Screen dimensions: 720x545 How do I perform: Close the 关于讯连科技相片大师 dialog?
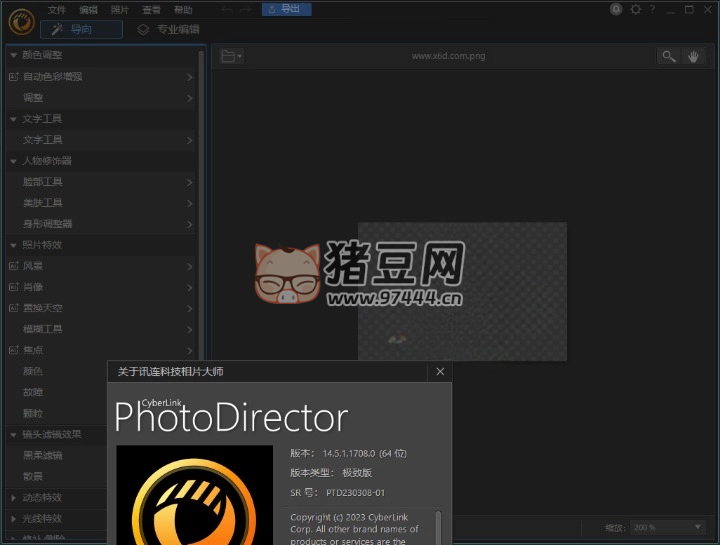[440, 372]
